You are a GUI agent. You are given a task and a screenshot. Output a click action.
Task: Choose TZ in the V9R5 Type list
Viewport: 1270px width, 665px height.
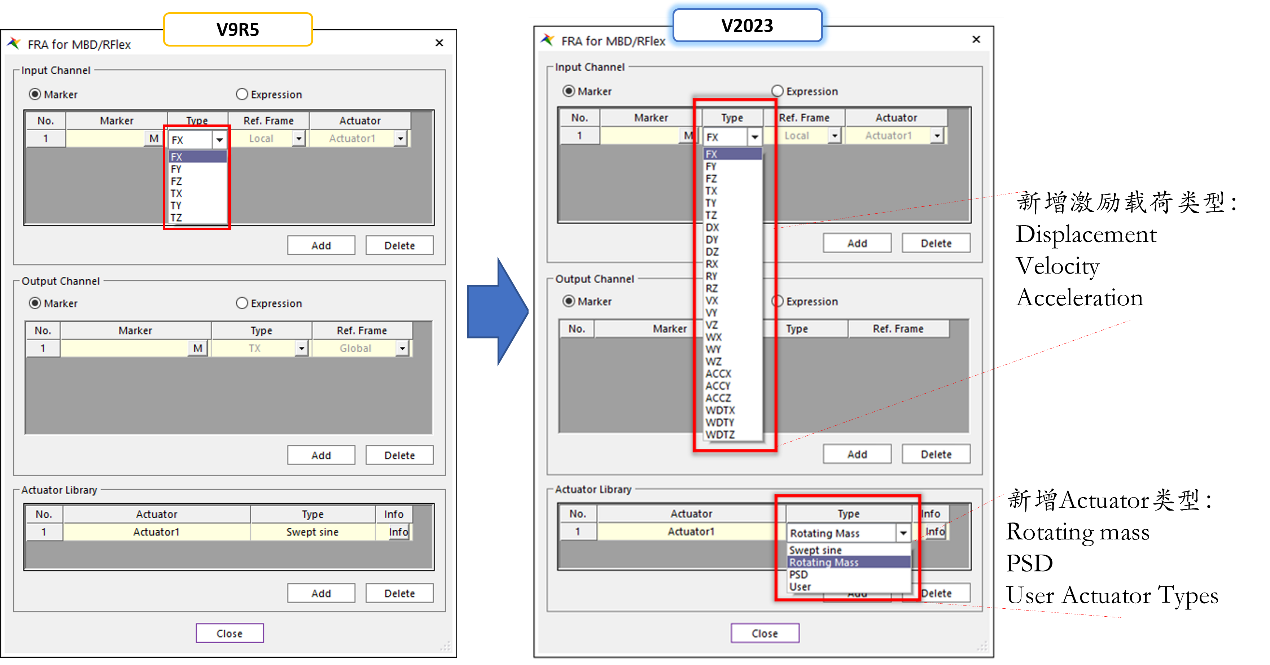[x=176, y=217]
